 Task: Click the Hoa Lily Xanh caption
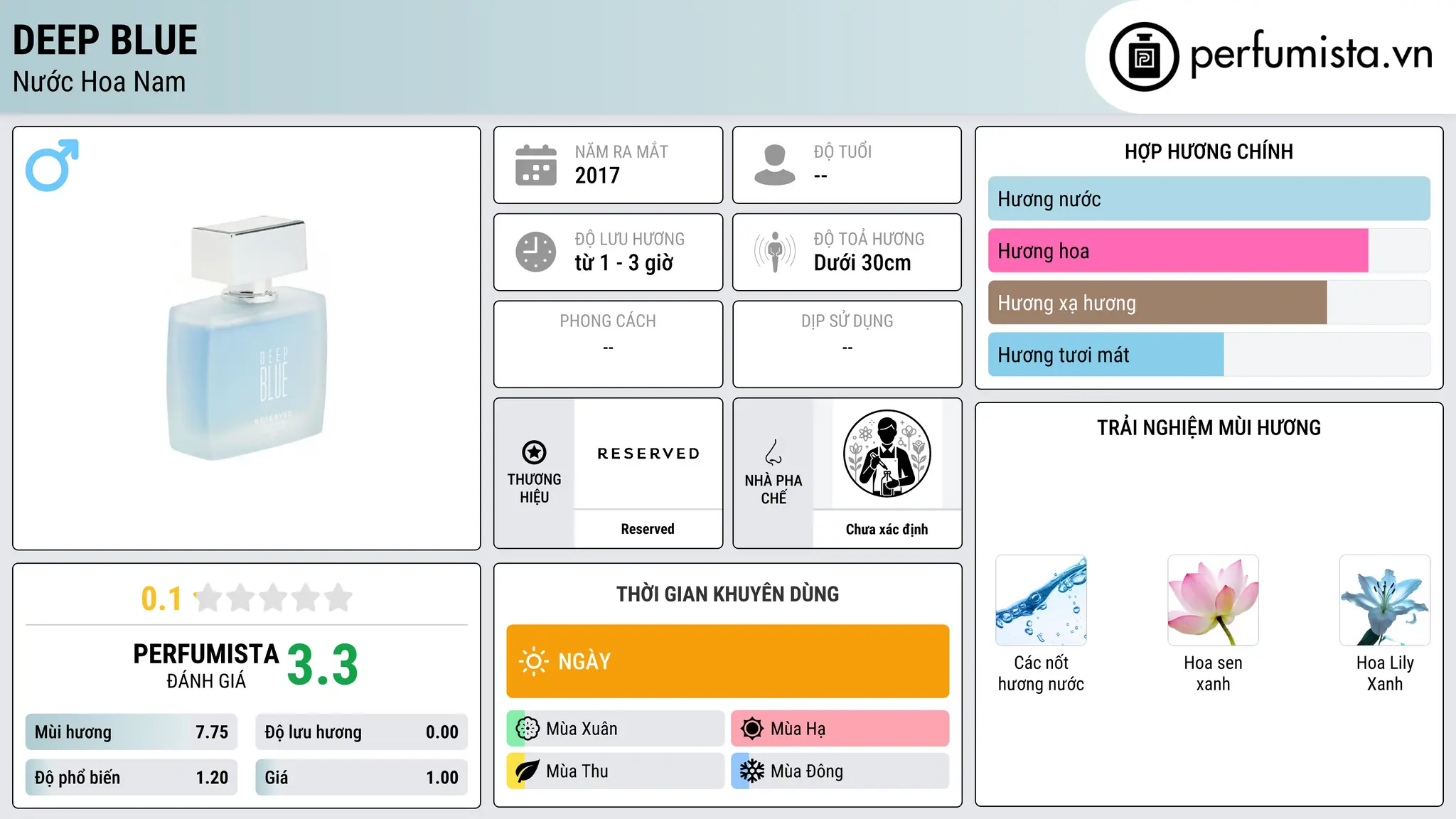(1385, 673)
